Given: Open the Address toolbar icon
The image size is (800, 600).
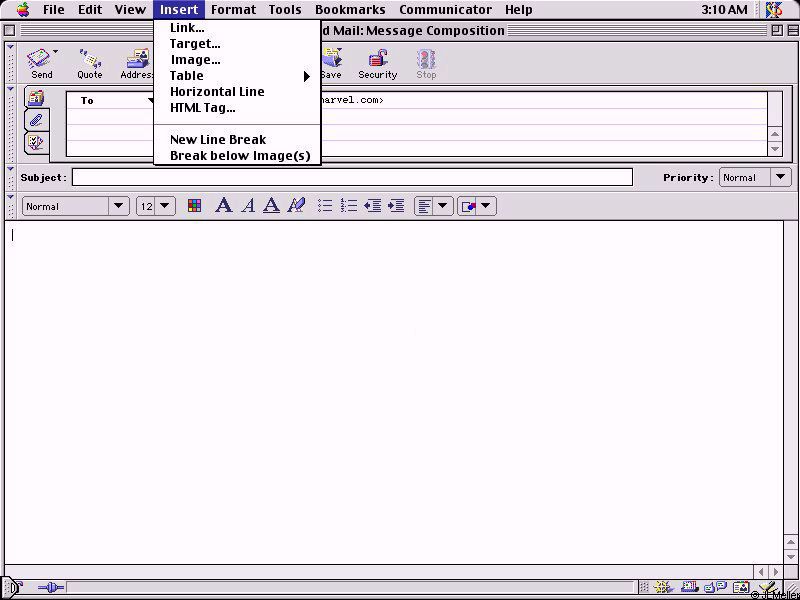Looking at the screenshot, I should point(137,63).
